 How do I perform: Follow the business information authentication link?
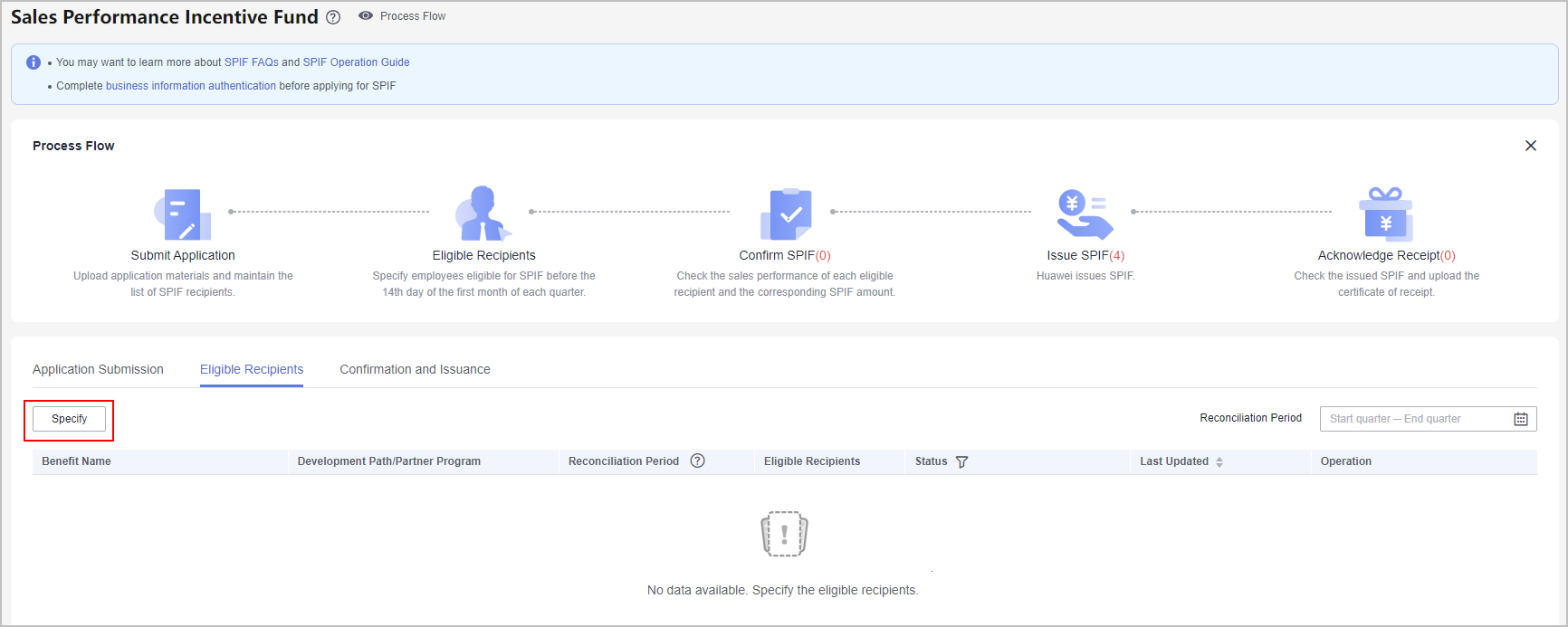point(191,86)
